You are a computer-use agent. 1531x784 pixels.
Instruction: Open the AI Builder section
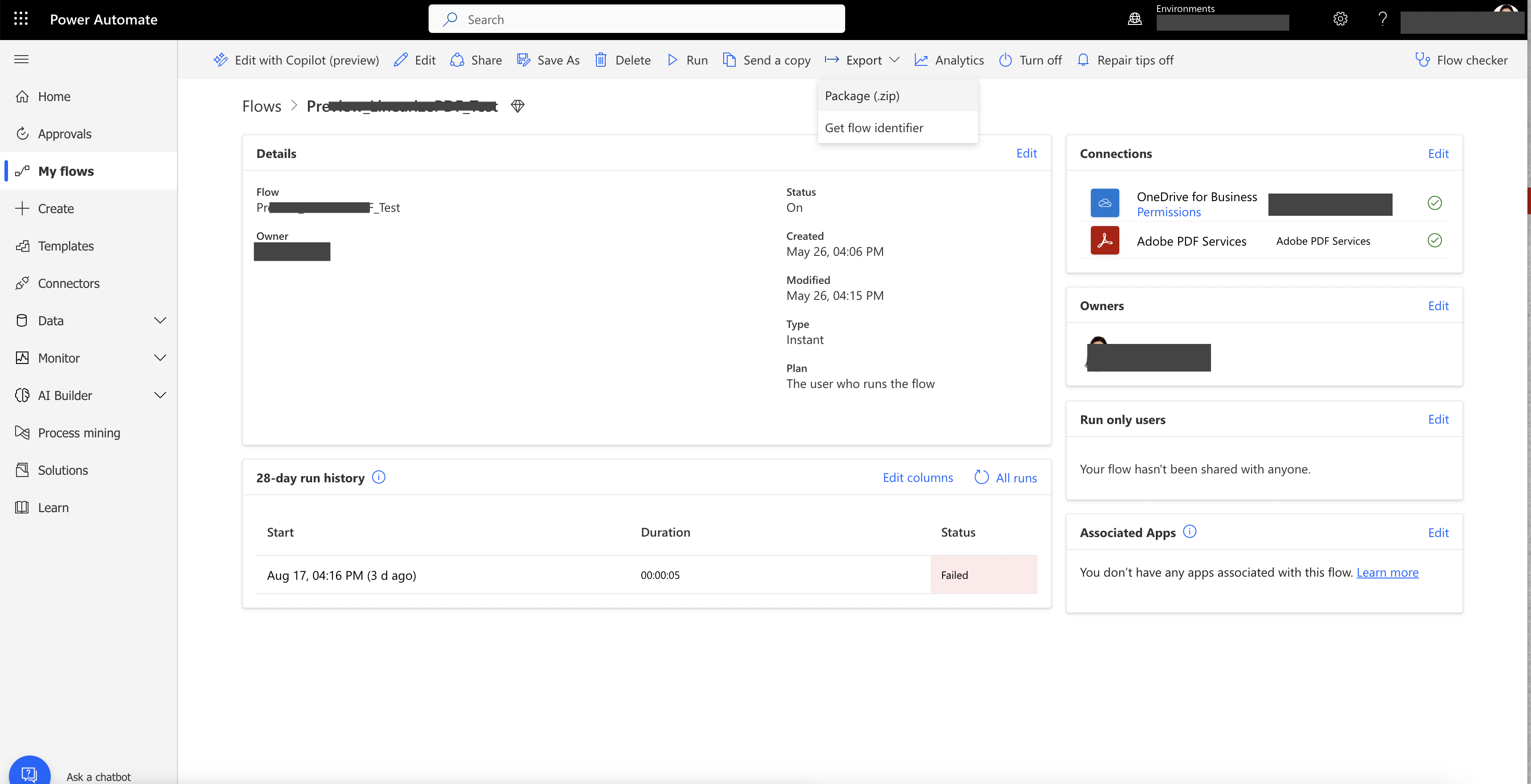(x=64, y=395)
